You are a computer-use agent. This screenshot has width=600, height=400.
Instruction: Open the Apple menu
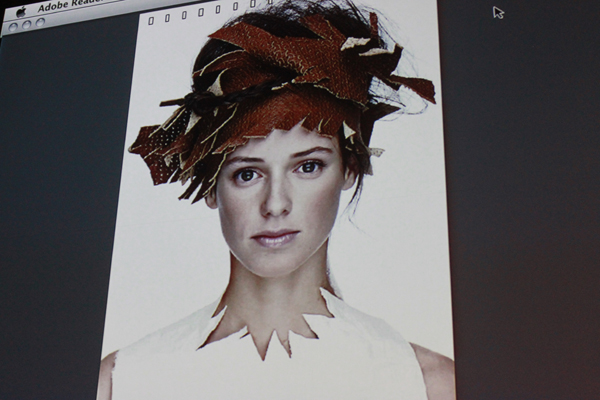coord(21,12)
